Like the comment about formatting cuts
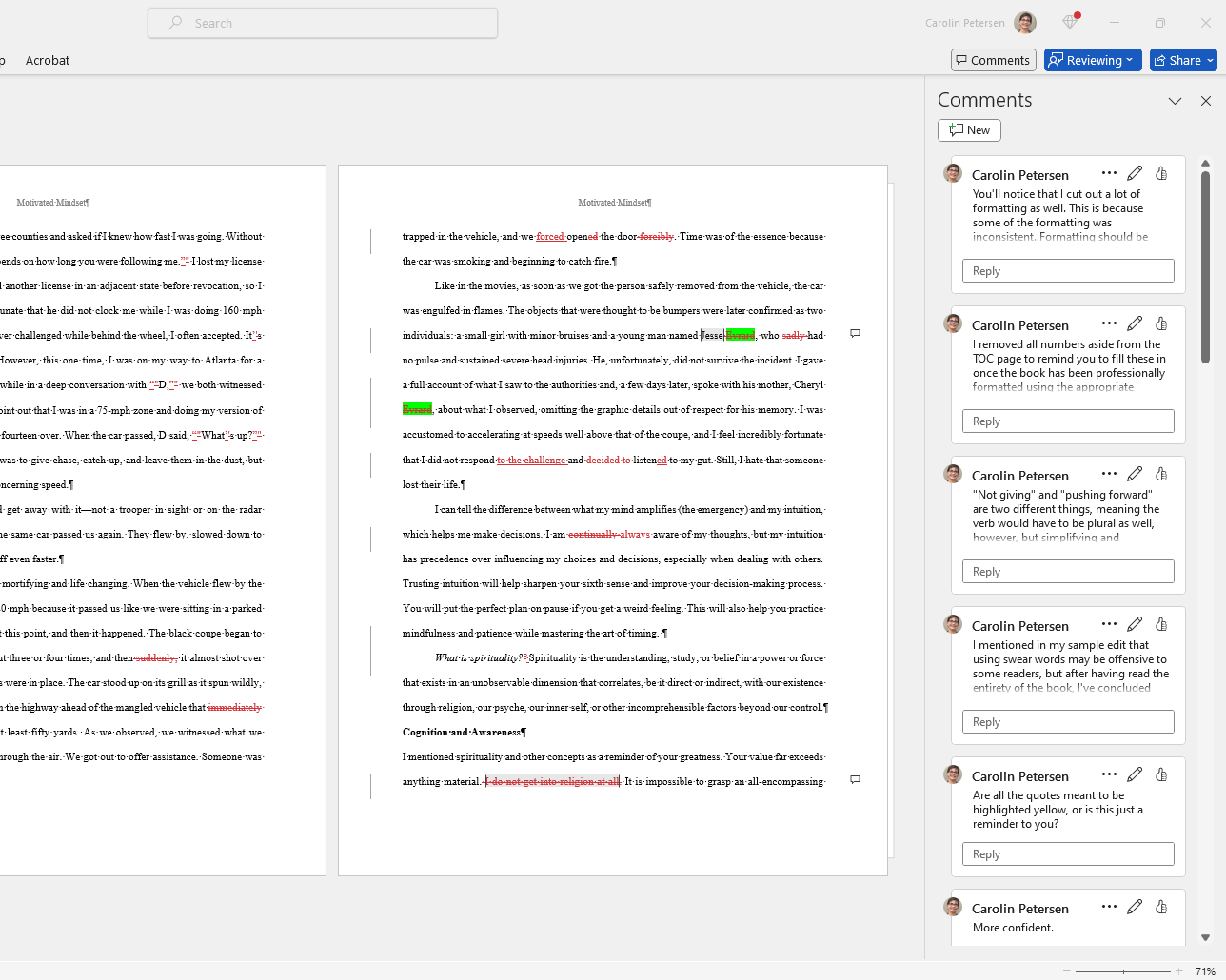Screen dimensions: 1226x980 (1161, 173)
